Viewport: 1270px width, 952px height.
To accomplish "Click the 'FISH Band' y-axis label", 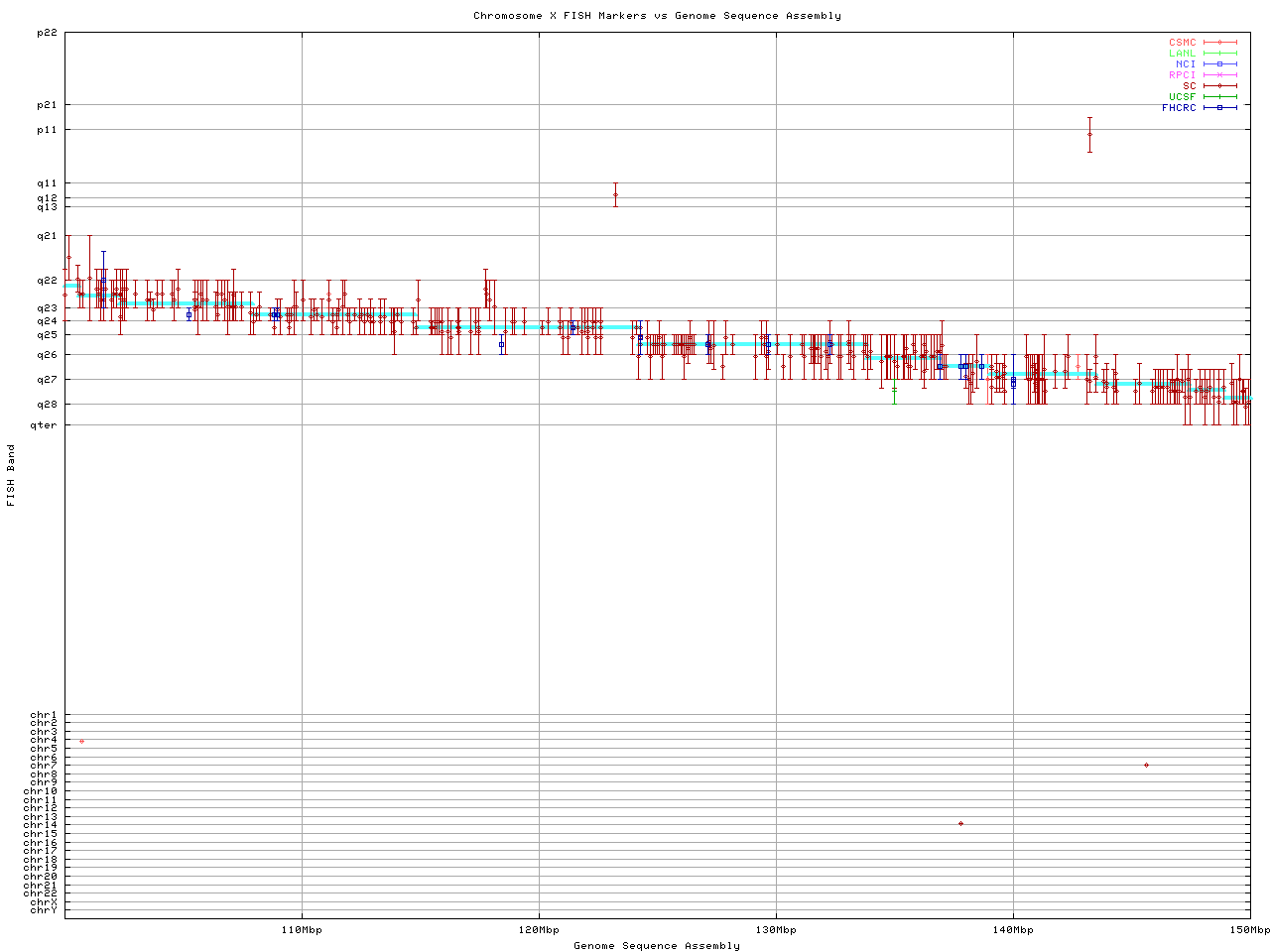I will pyautogui.click(x=11, y=475).
